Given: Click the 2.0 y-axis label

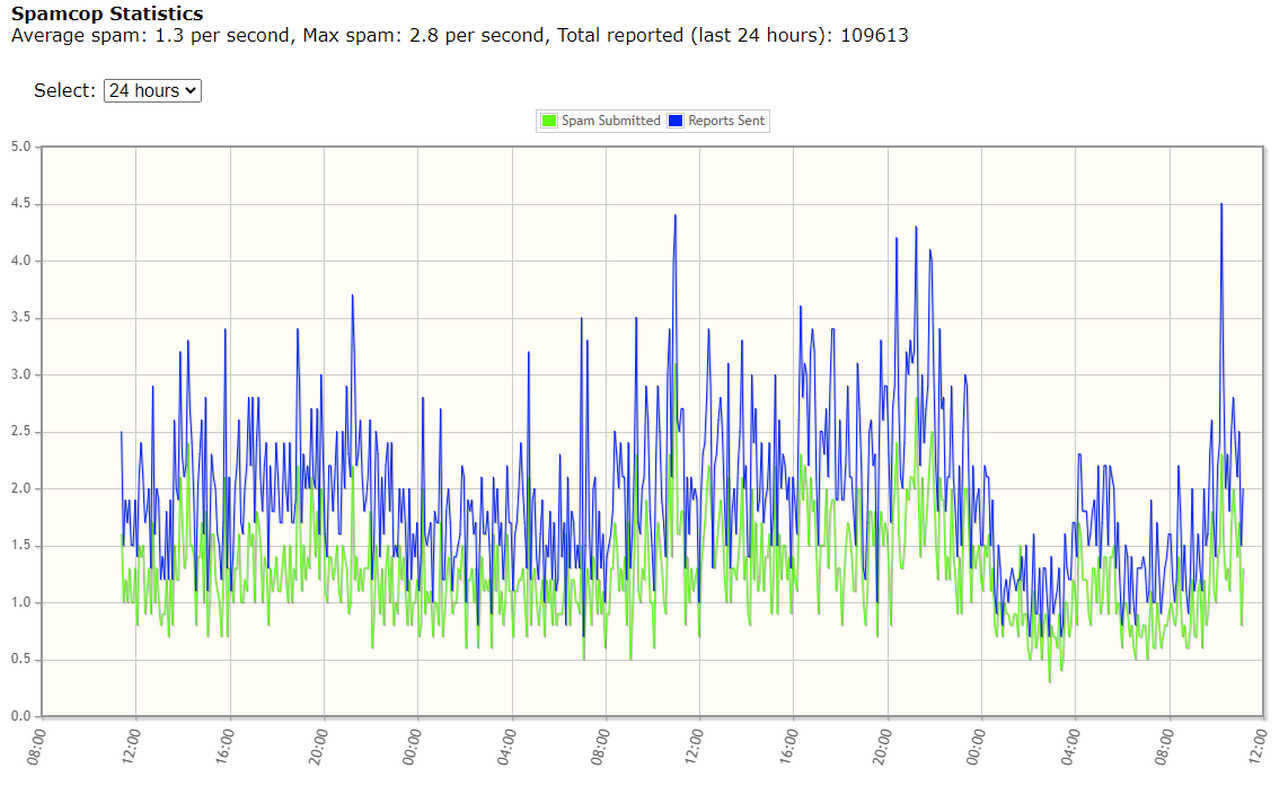Looking at the screenshot, I should pos(21,489).
